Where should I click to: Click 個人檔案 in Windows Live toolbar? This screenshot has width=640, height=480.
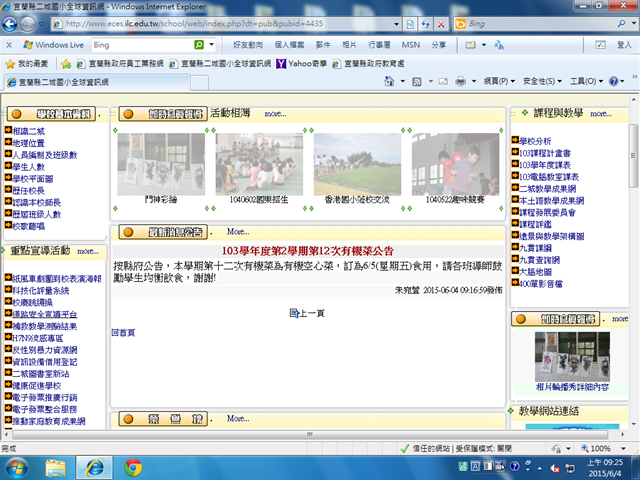(x=289, y=45)
